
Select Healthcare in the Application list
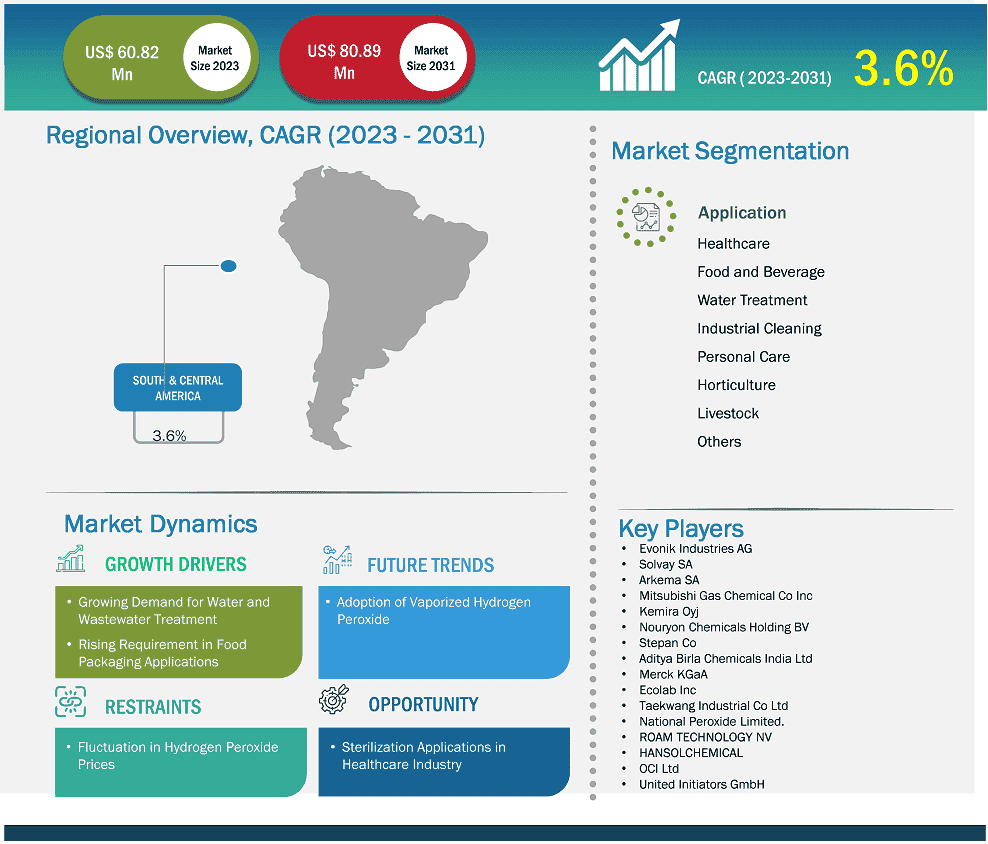(733, 244)
